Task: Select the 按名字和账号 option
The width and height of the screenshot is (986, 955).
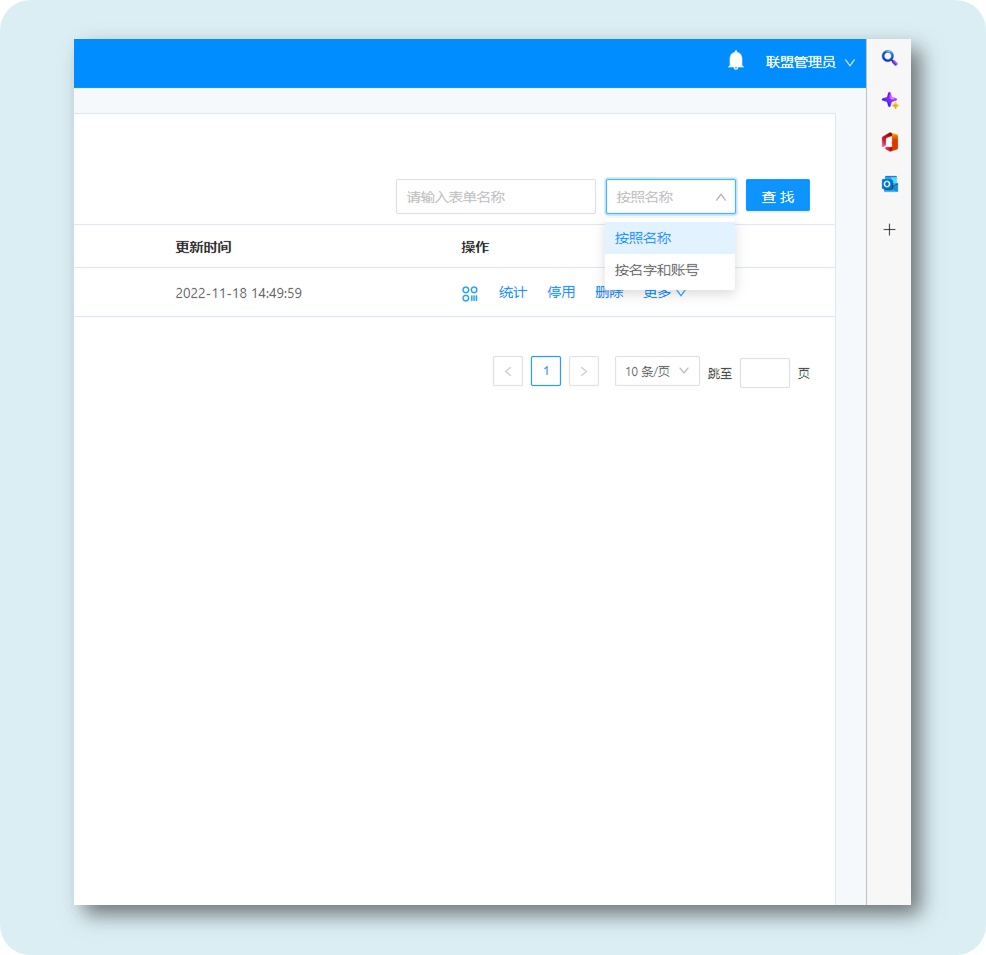Action: pyautogui.click(x=670, y=270)
